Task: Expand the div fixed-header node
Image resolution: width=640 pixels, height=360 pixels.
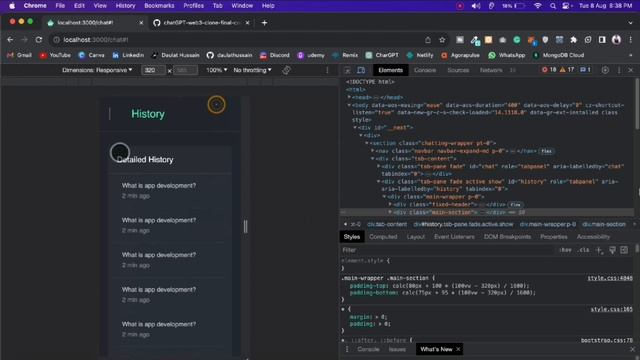Action: tap(390, 204)
